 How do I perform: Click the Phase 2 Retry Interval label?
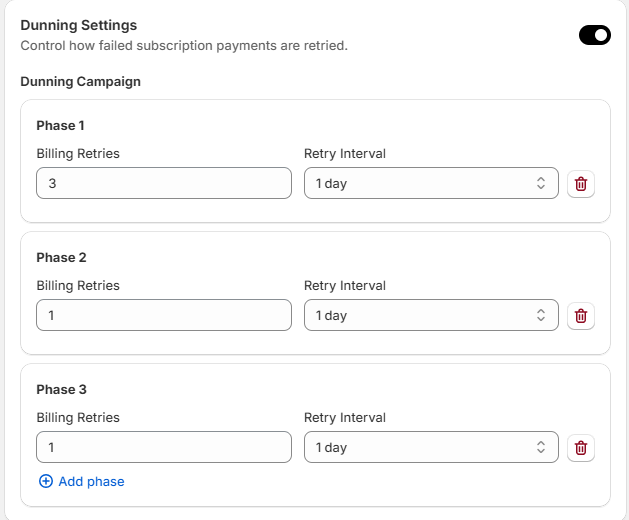click(x=344, y=285)
